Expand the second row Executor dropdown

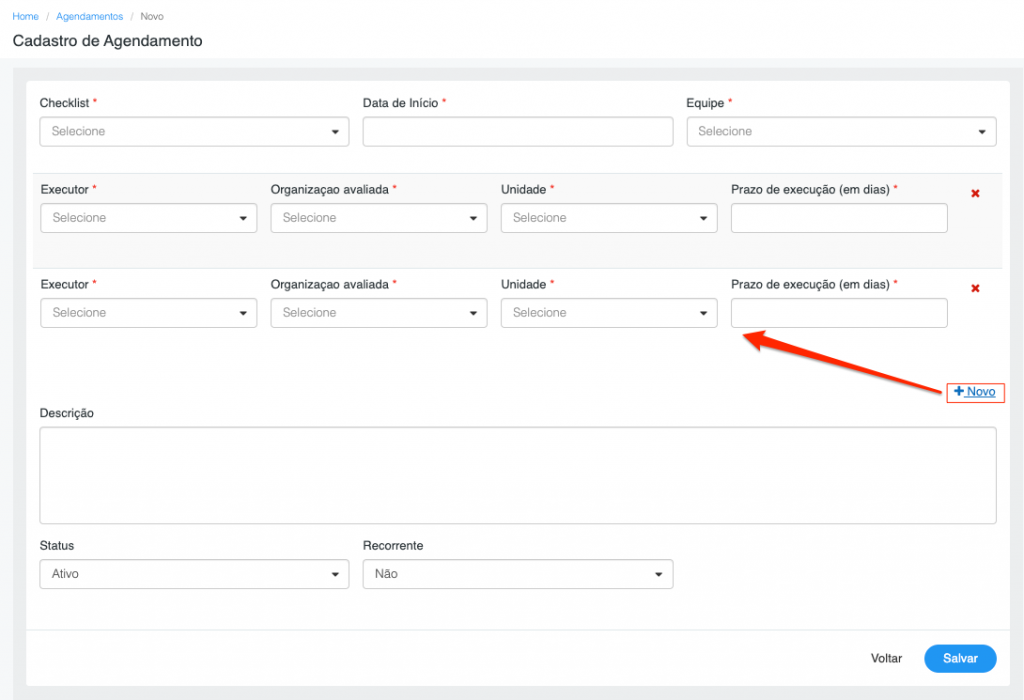tap(149, 313)
